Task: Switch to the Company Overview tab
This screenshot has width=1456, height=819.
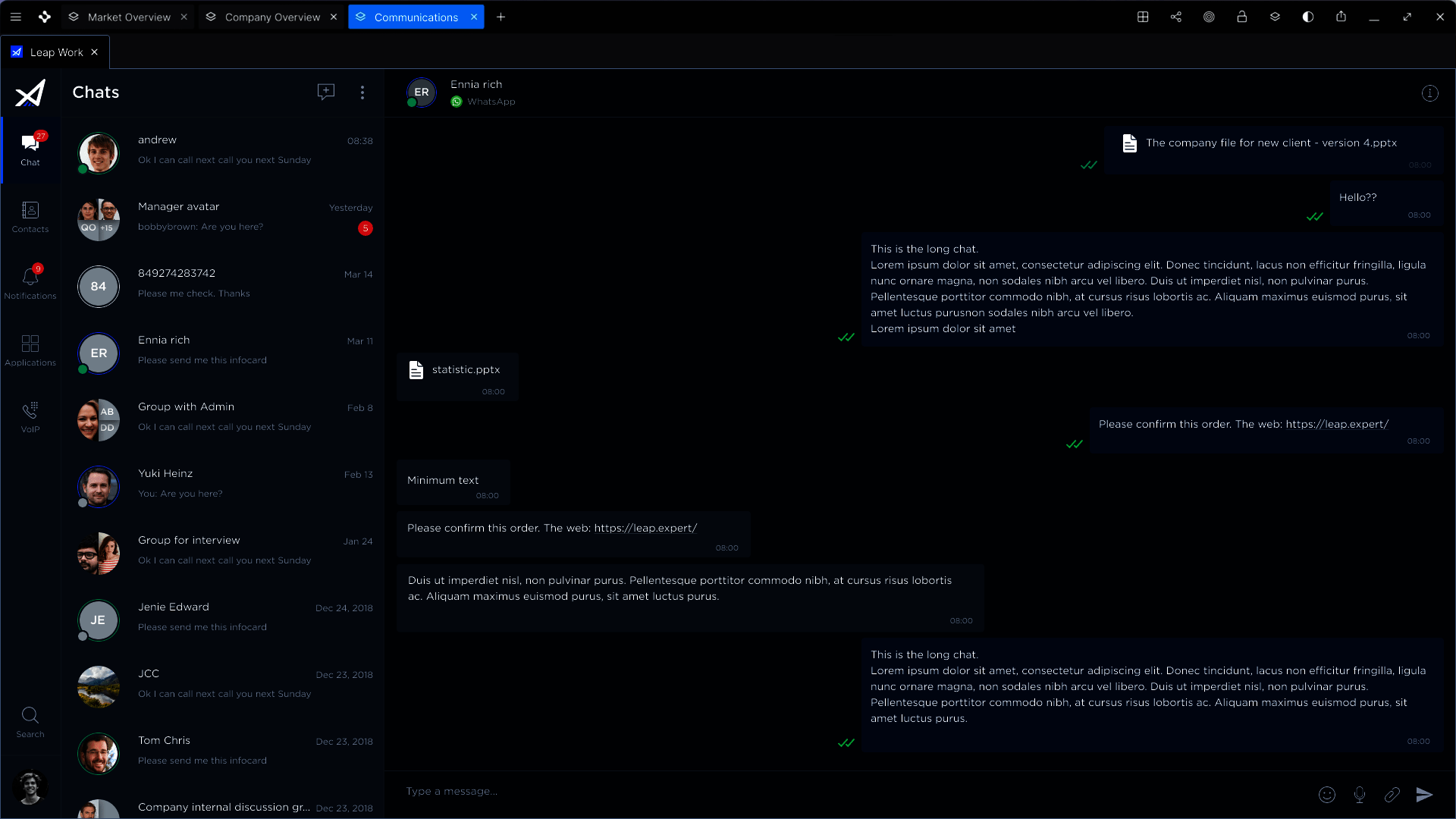Action: coord(272,17)
